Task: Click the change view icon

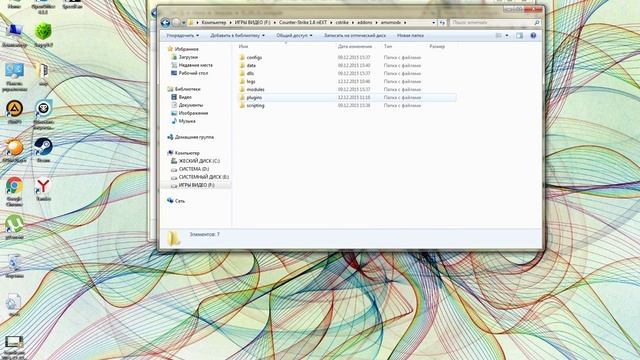Action: 498,36
